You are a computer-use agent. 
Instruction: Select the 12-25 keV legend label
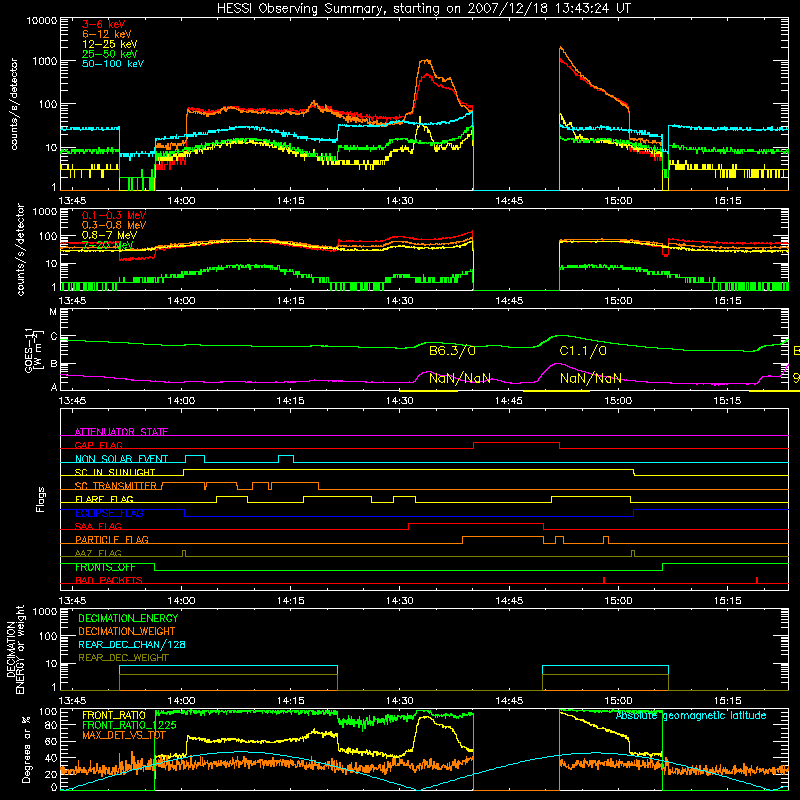(x=110, y=44)
